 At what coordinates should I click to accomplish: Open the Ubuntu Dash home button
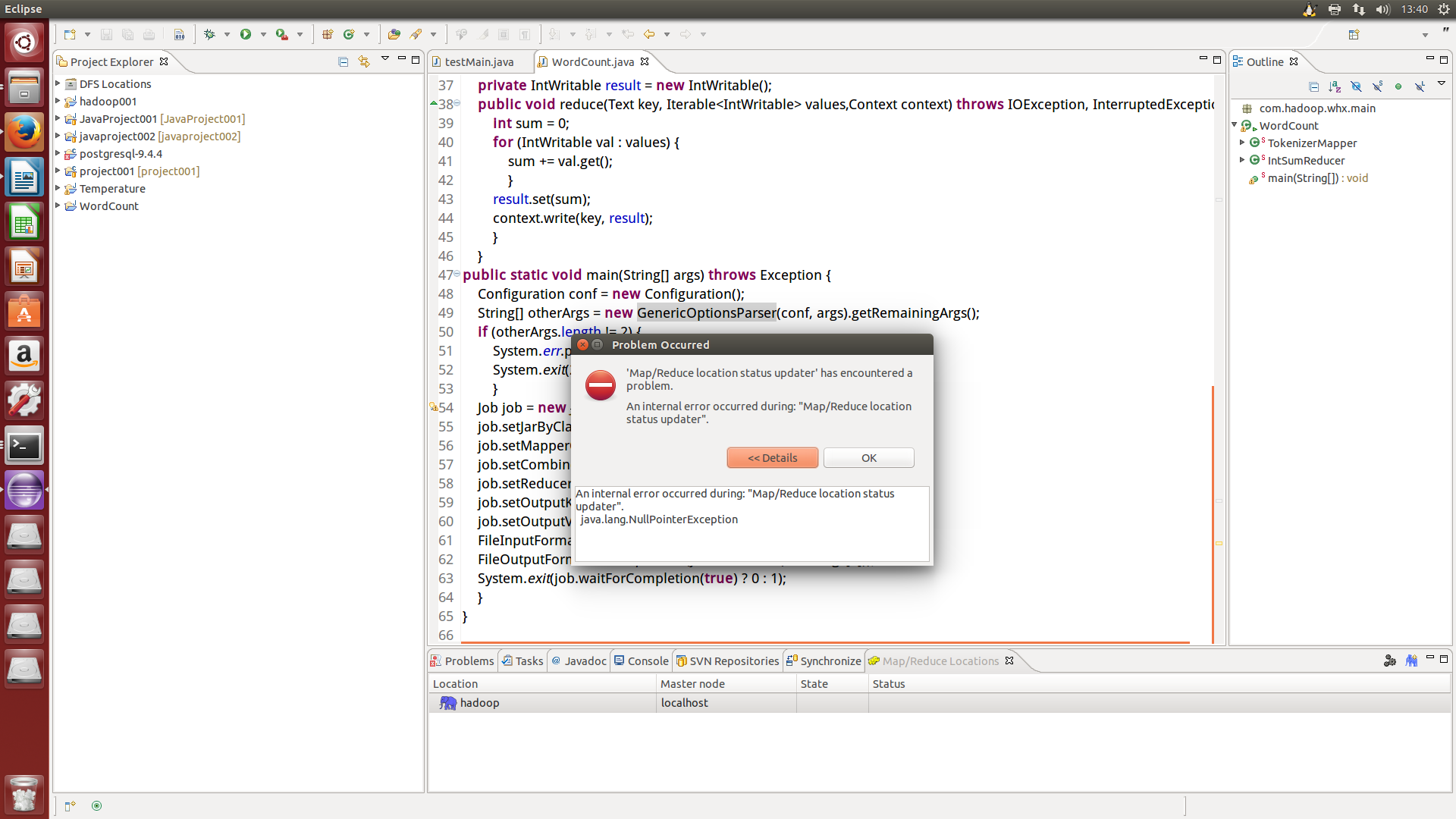pos(24,43)
